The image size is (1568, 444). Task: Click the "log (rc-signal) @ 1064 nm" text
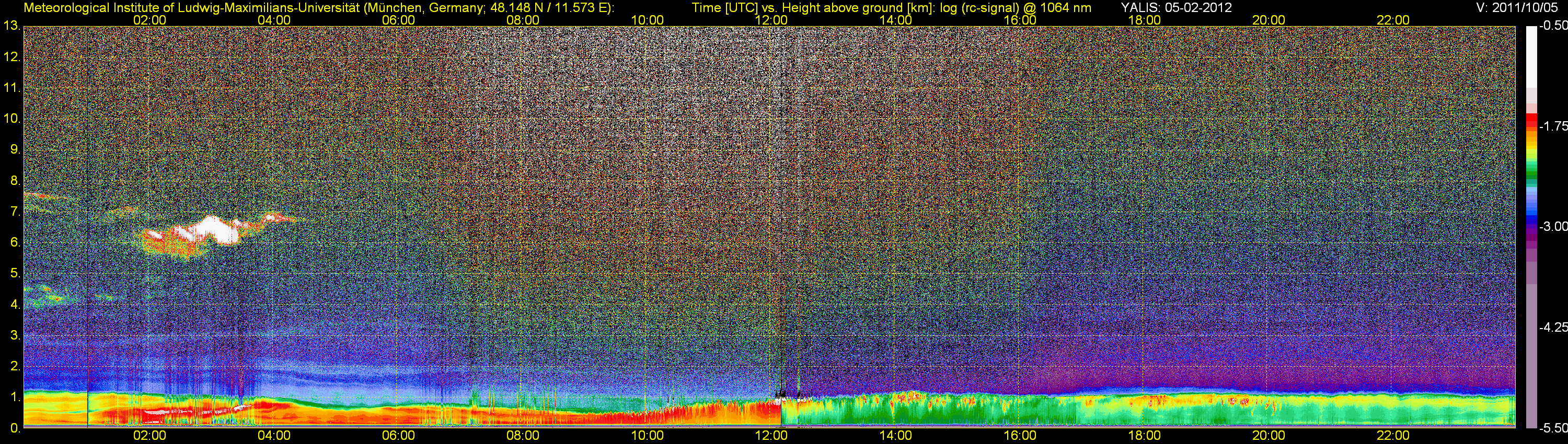(1016, 7)
